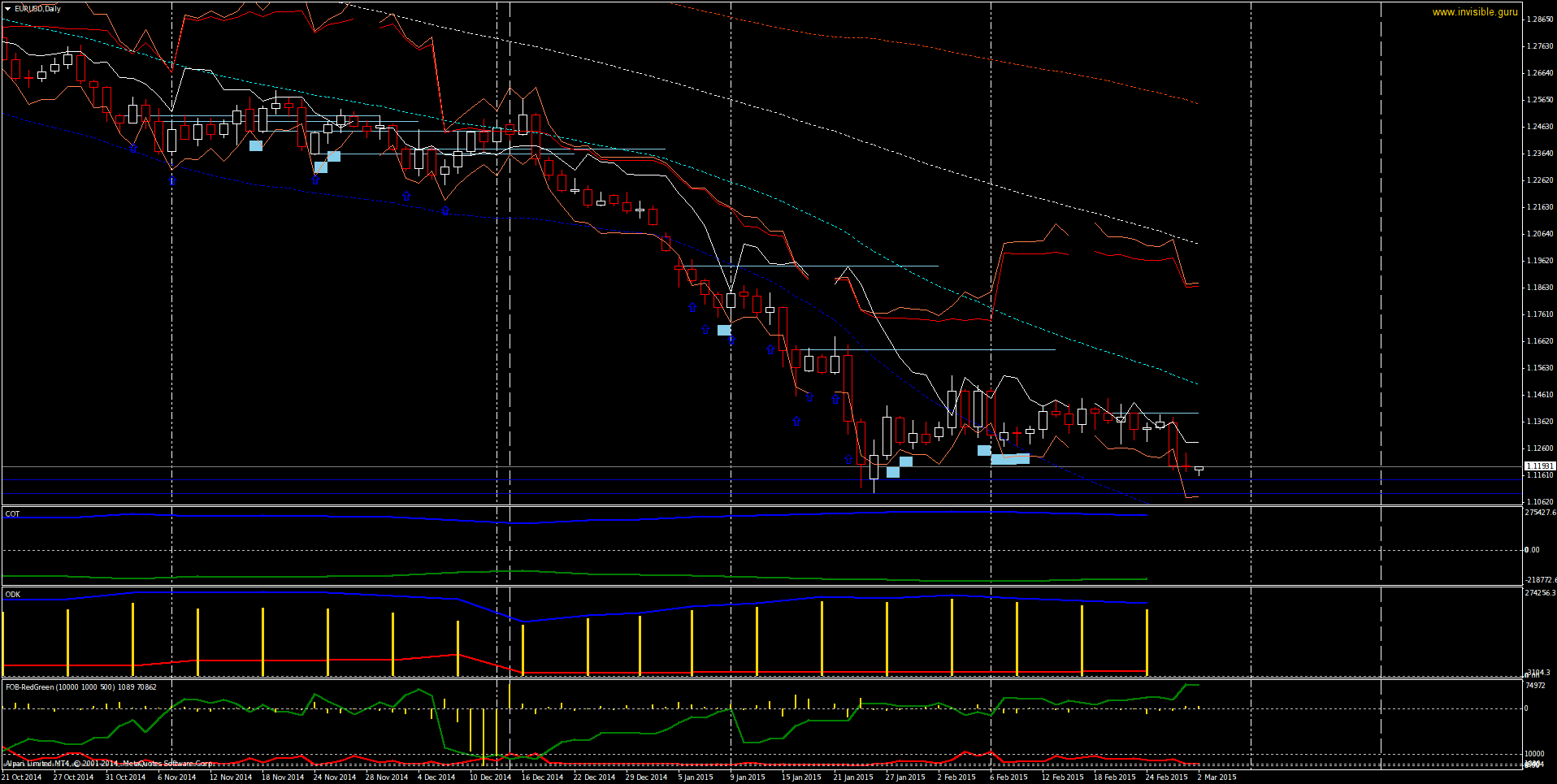Click the 5 Jan 2015 date label

coord(696,777)
